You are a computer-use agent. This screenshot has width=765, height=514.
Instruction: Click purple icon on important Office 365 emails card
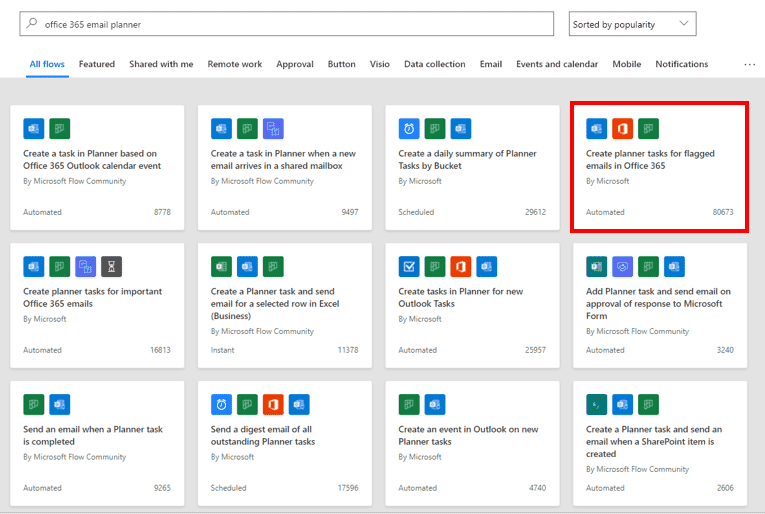point(85,266)
